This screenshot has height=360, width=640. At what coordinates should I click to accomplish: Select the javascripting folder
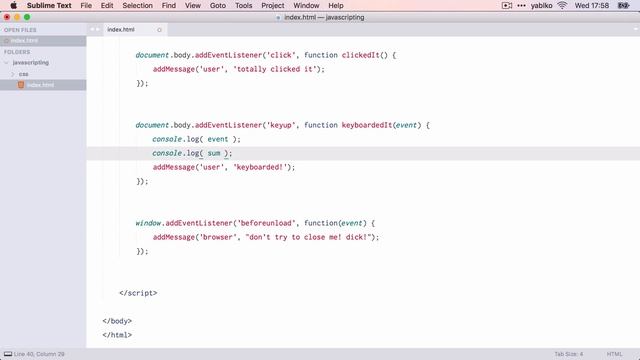(31, 62)
